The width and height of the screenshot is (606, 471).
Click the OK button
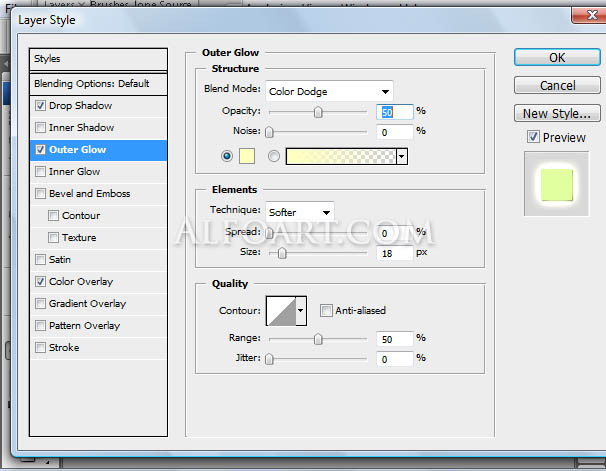[557, 58]
